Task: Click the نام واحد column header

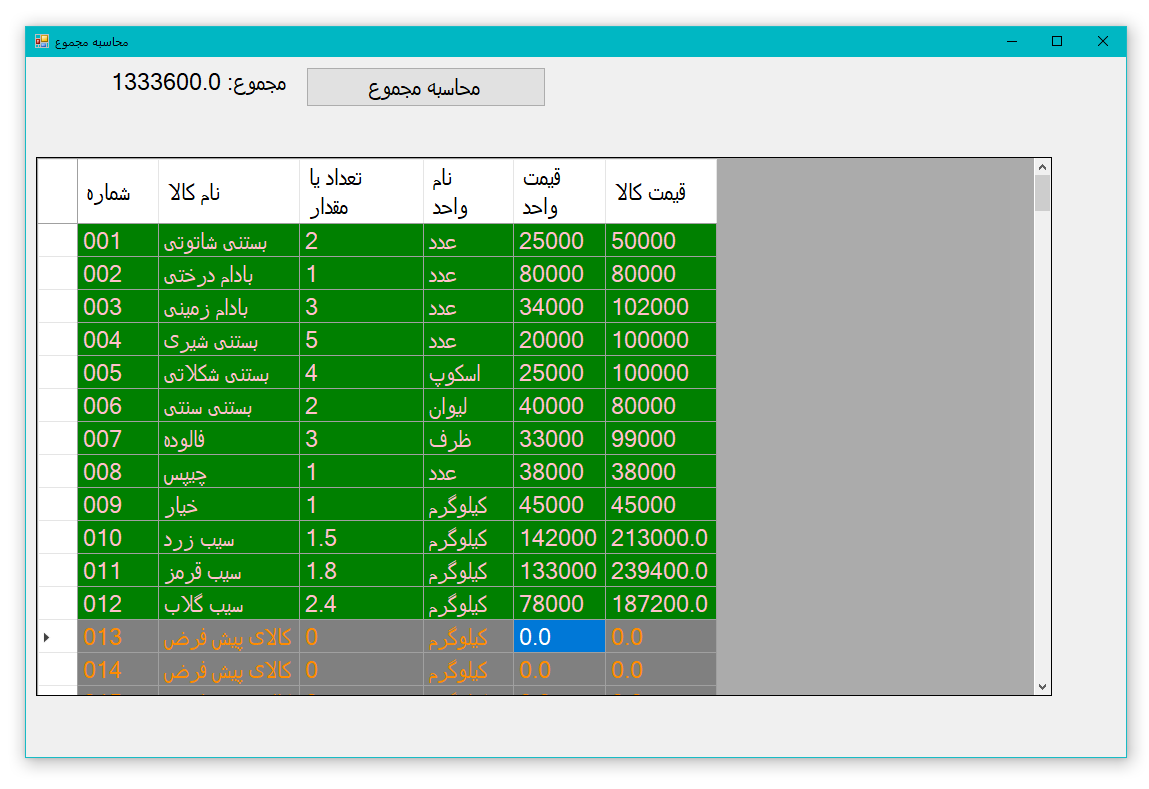Action: coord(467,192)
